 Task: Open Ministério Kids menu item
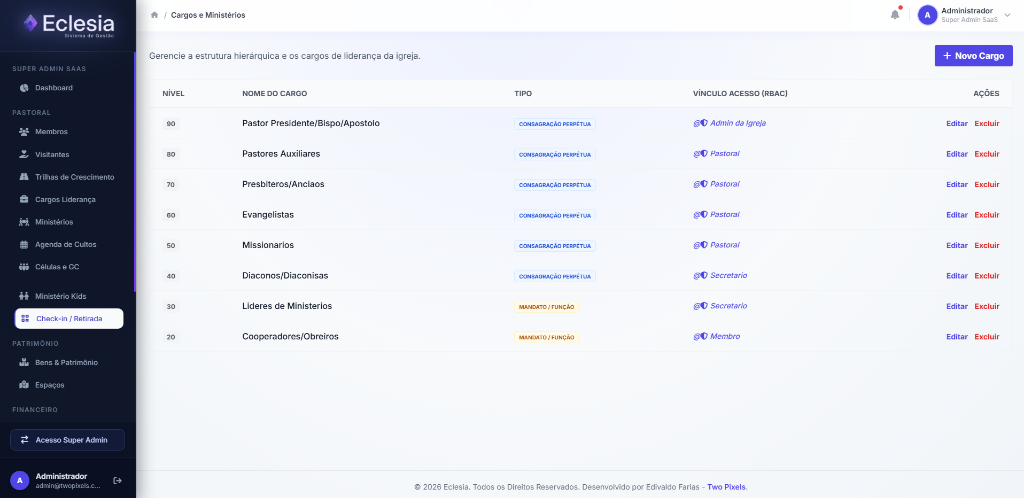coord(60,296)
